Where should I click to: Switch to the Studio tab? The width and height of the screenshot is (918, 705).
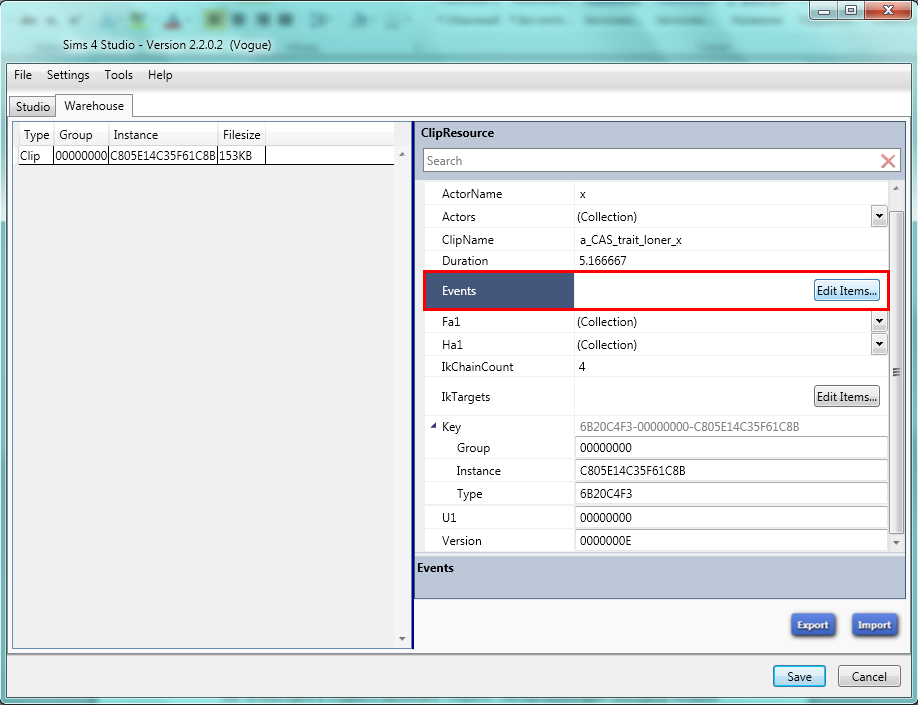33,106
